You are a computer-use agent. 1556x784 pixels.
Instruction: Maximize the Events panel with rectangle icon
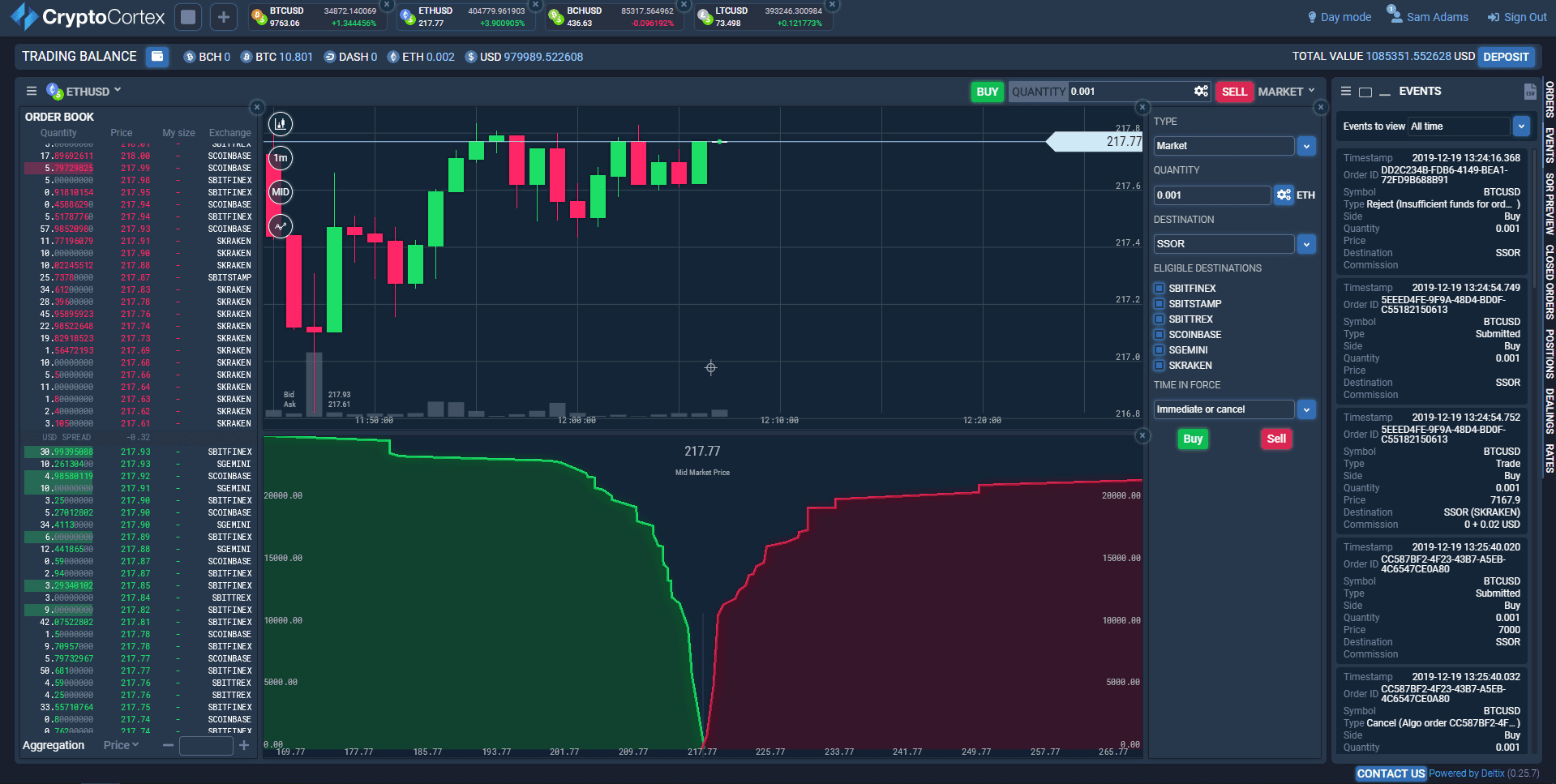[1365, 92]
